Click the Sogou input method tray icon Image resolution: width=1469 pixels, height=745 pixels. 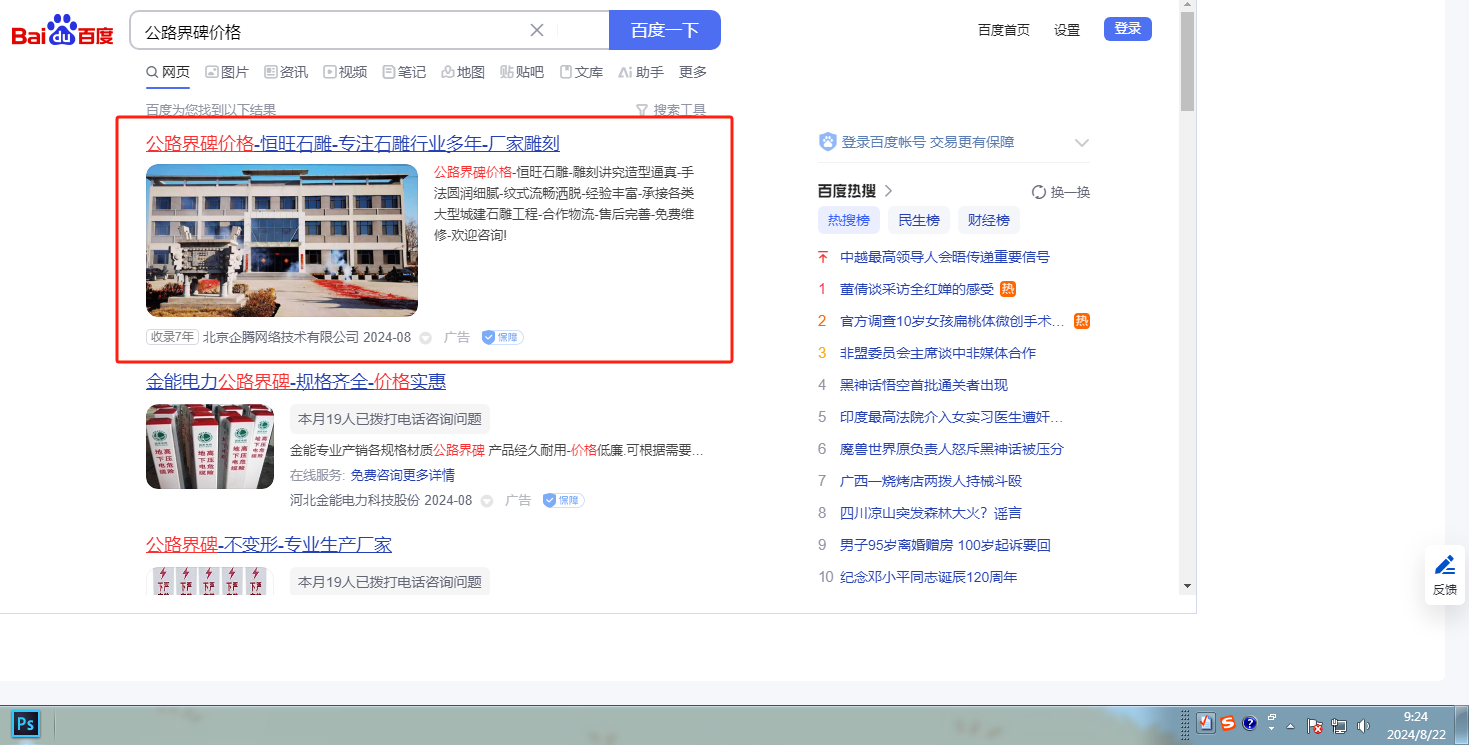(1228, 723)
